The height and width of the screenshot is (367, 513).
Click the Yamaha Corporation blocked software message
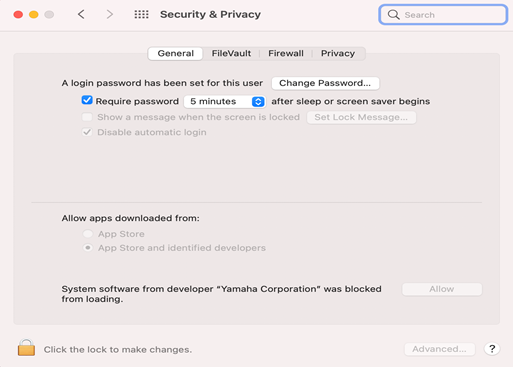click(221, 294)
